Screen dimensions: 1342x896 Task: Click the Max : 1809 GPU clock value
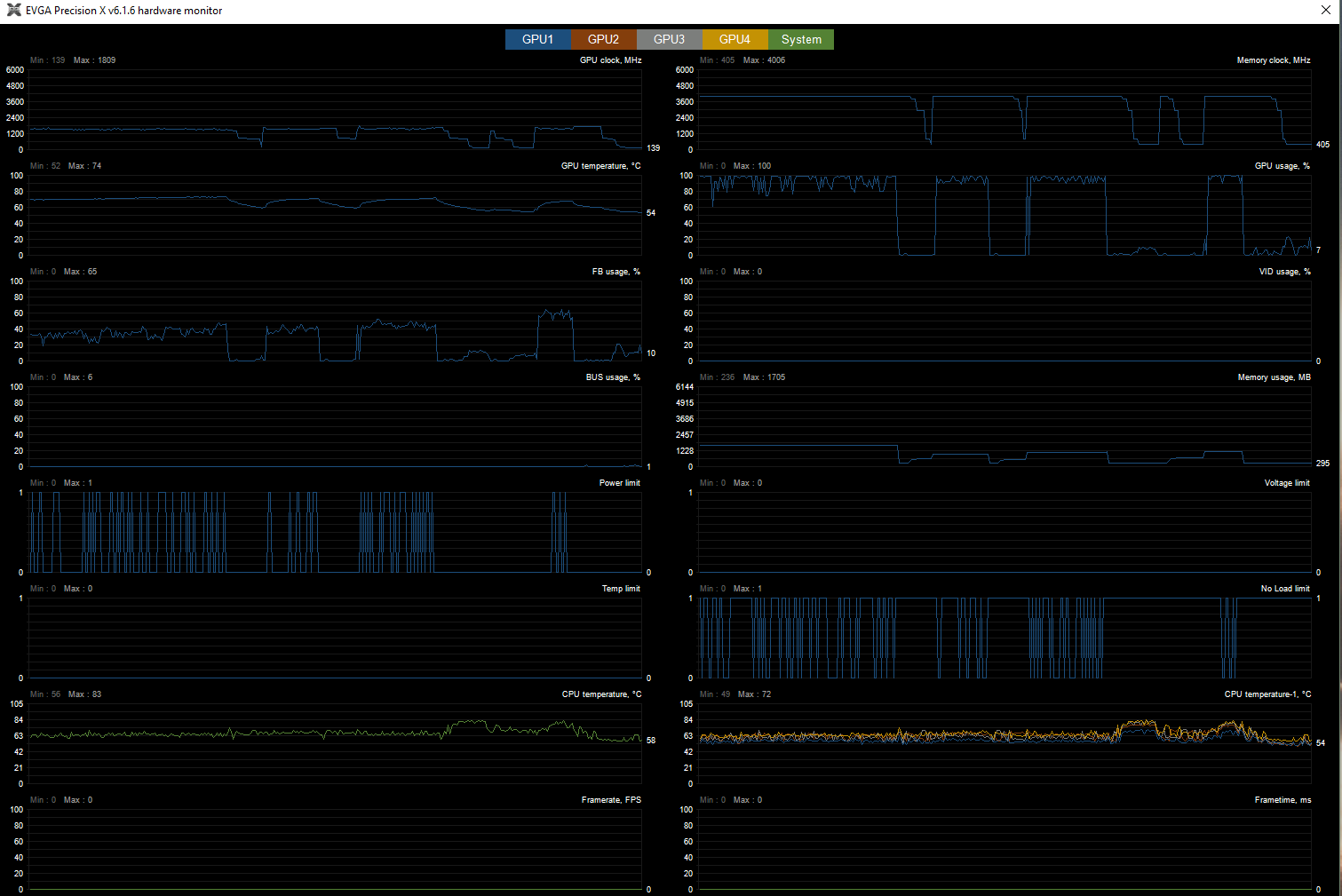point(94,60)
